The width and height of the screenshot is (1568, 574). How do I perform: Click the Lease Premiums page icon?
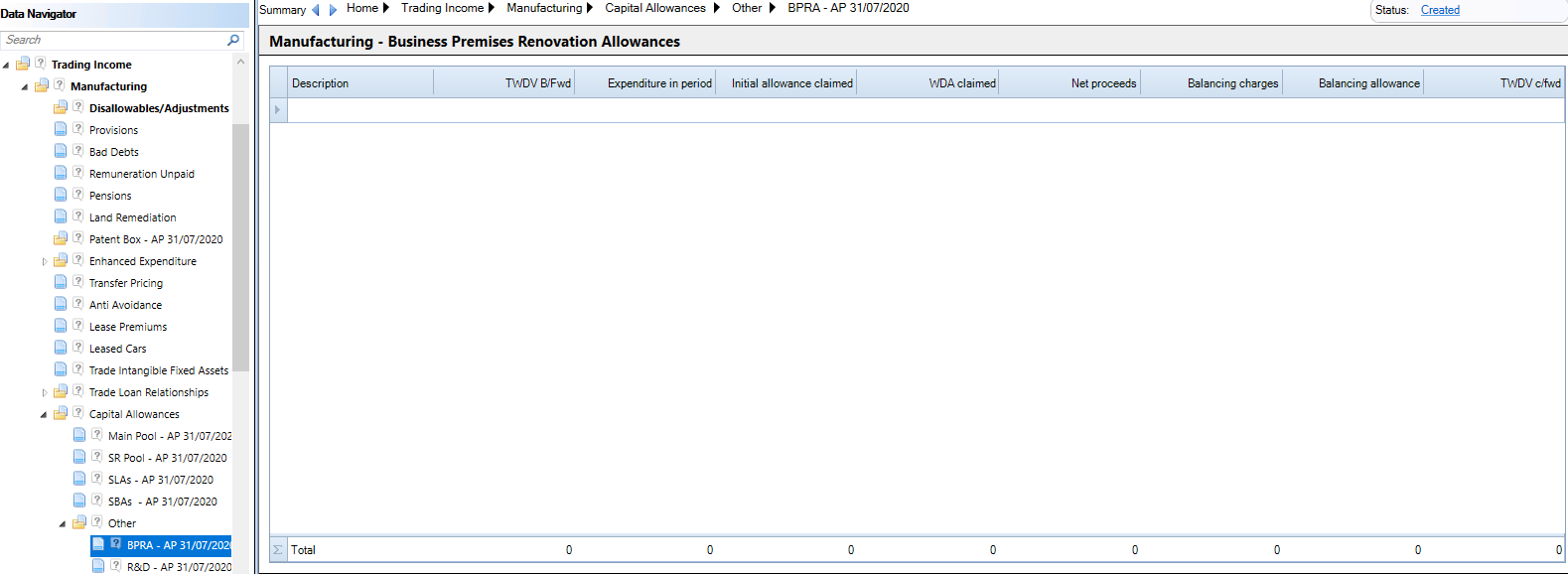[61, 326]
